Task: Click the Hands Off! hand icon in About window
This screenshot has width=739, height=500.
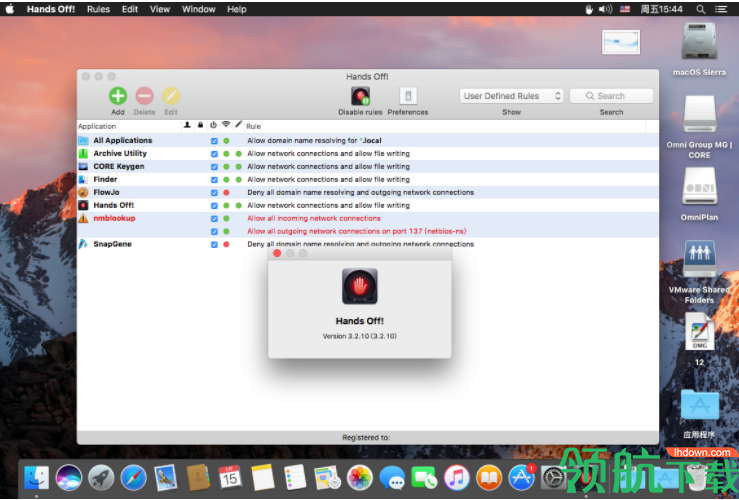Action: (x=360, y=286)
